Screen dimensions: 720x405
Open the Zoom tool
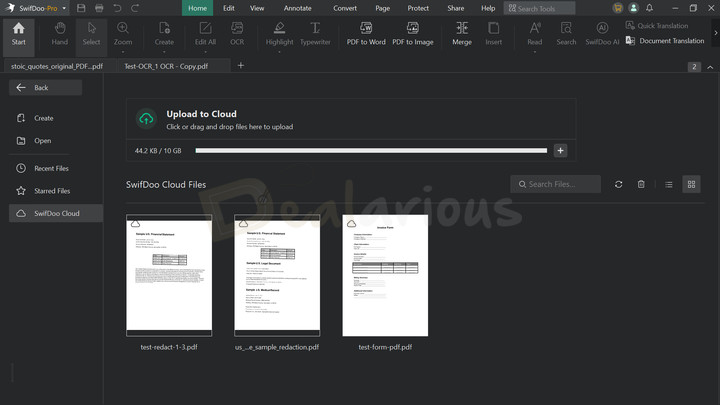(123, 34)
